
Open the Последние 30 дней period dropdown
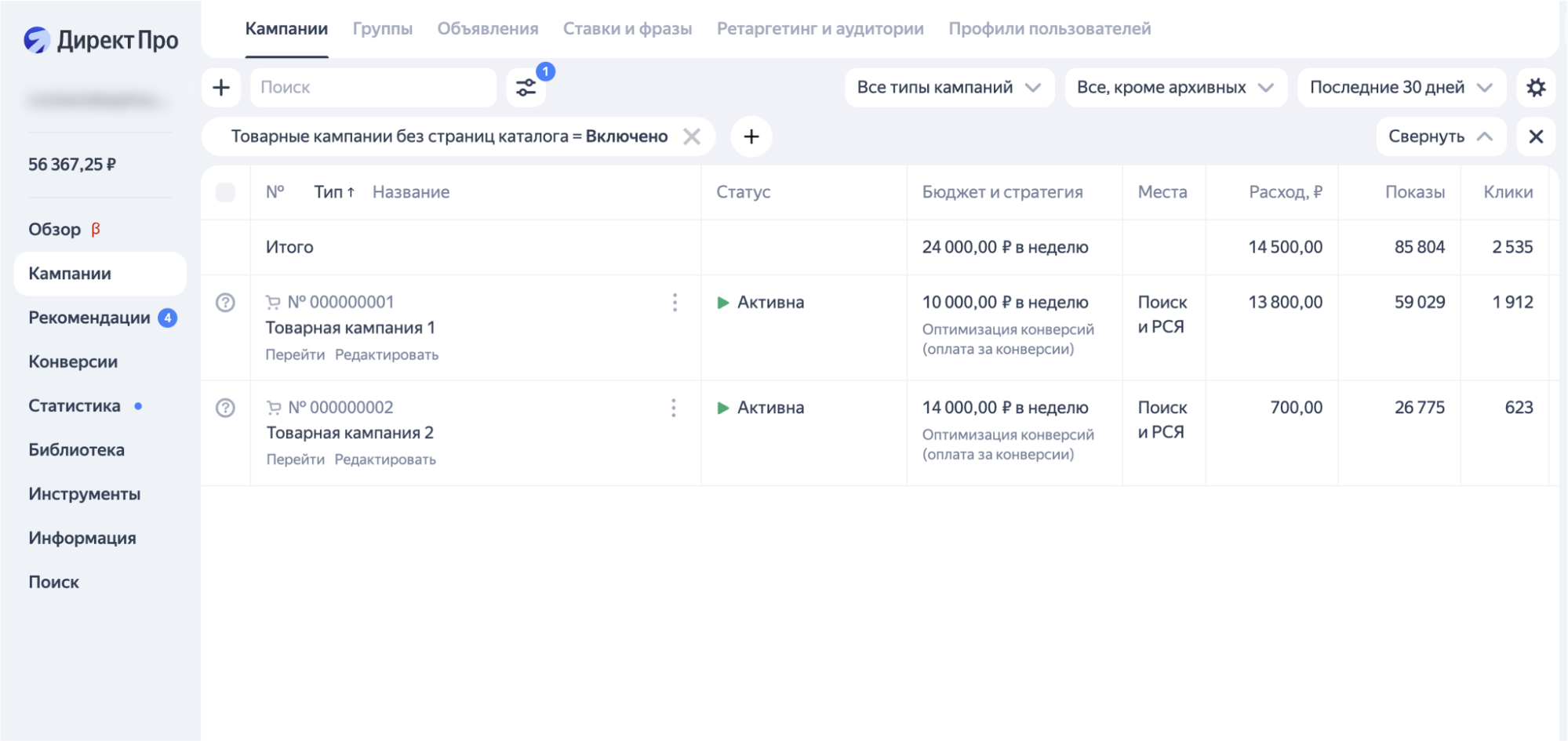(1400, 87)
